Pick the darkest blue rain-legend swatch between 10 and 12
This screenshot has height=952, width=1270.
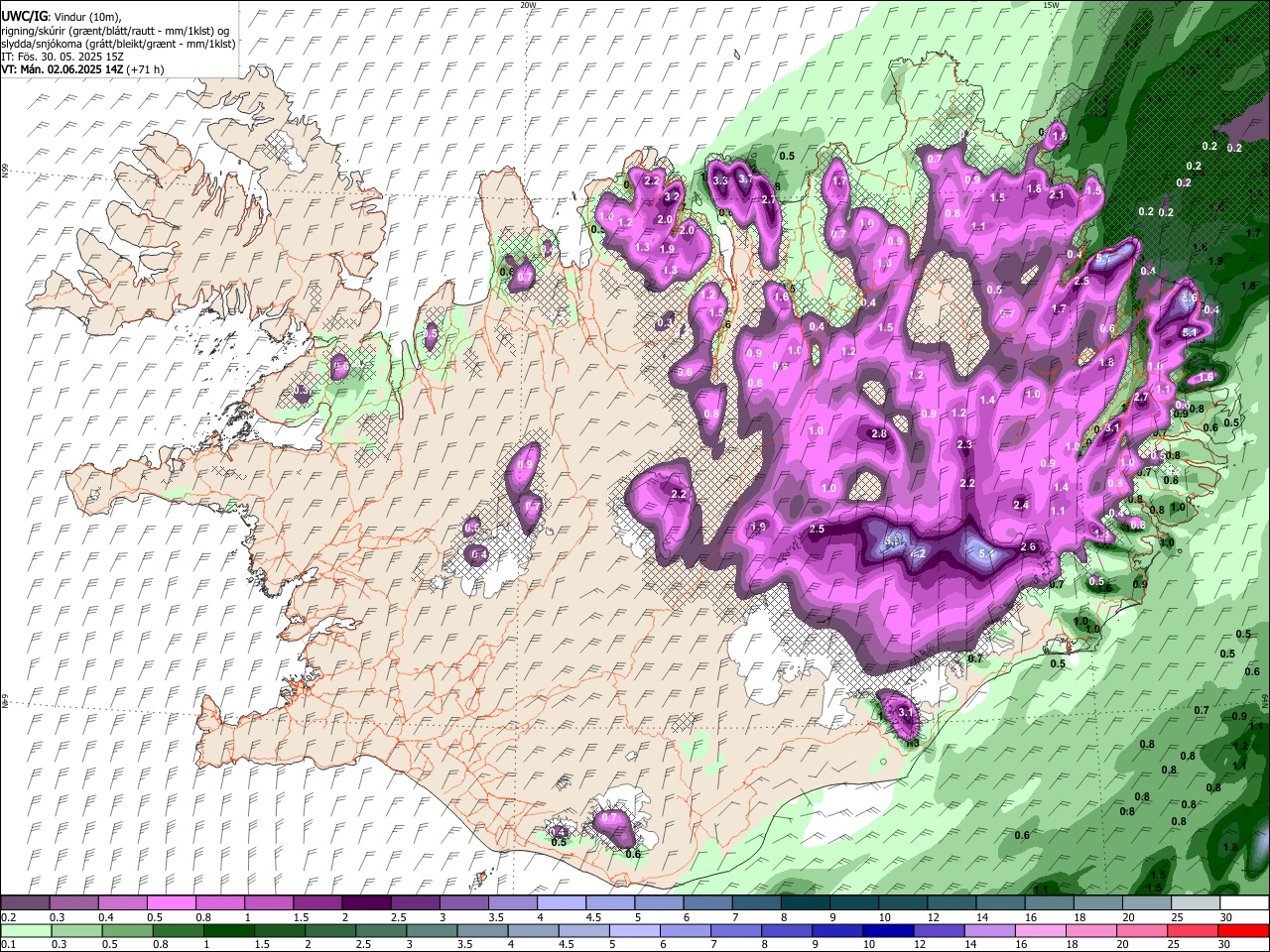click(x=888, y=931)
